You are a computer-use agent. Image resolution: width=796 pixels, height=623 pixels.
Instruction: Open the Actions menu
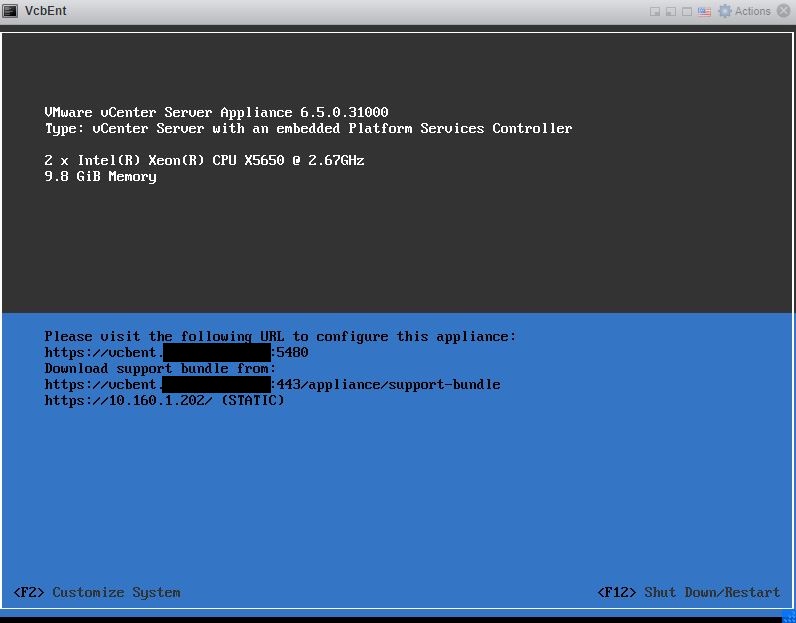click(745, 11)
